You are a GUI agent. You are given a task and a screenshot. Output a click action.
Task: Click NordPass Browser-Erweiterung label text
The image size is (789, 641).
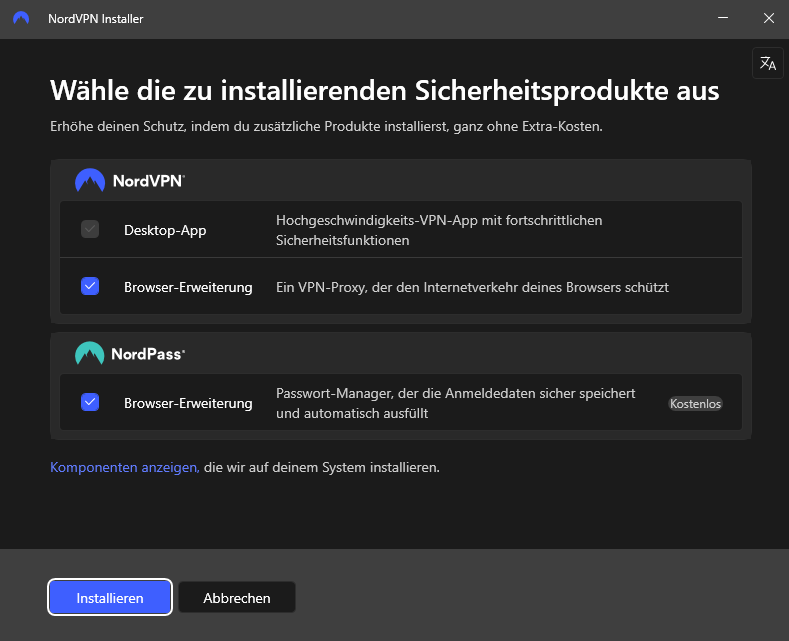pos(188,403)
